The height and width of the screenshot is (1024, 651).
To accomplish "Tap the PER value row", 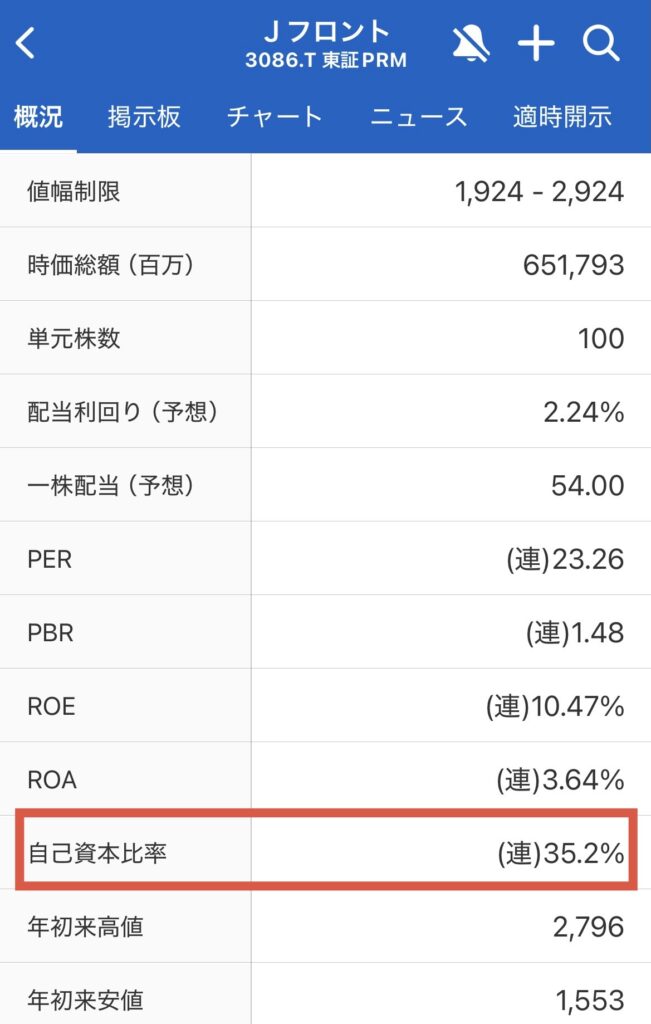I will (325, 559).
